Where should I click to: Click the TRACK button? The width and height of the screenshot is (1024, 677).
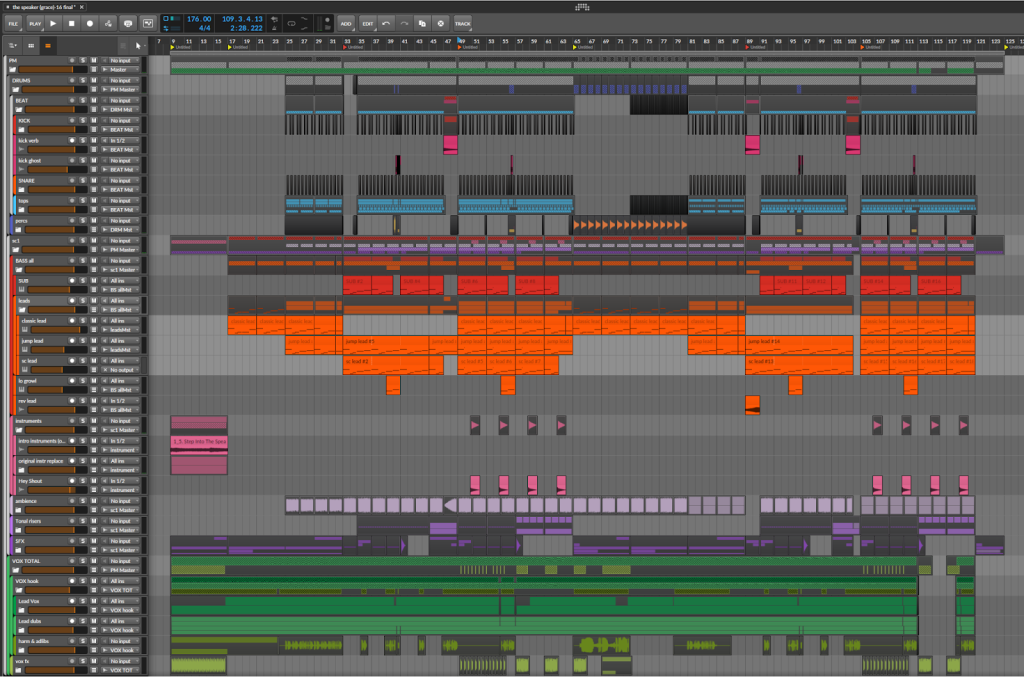click(462, 22)
